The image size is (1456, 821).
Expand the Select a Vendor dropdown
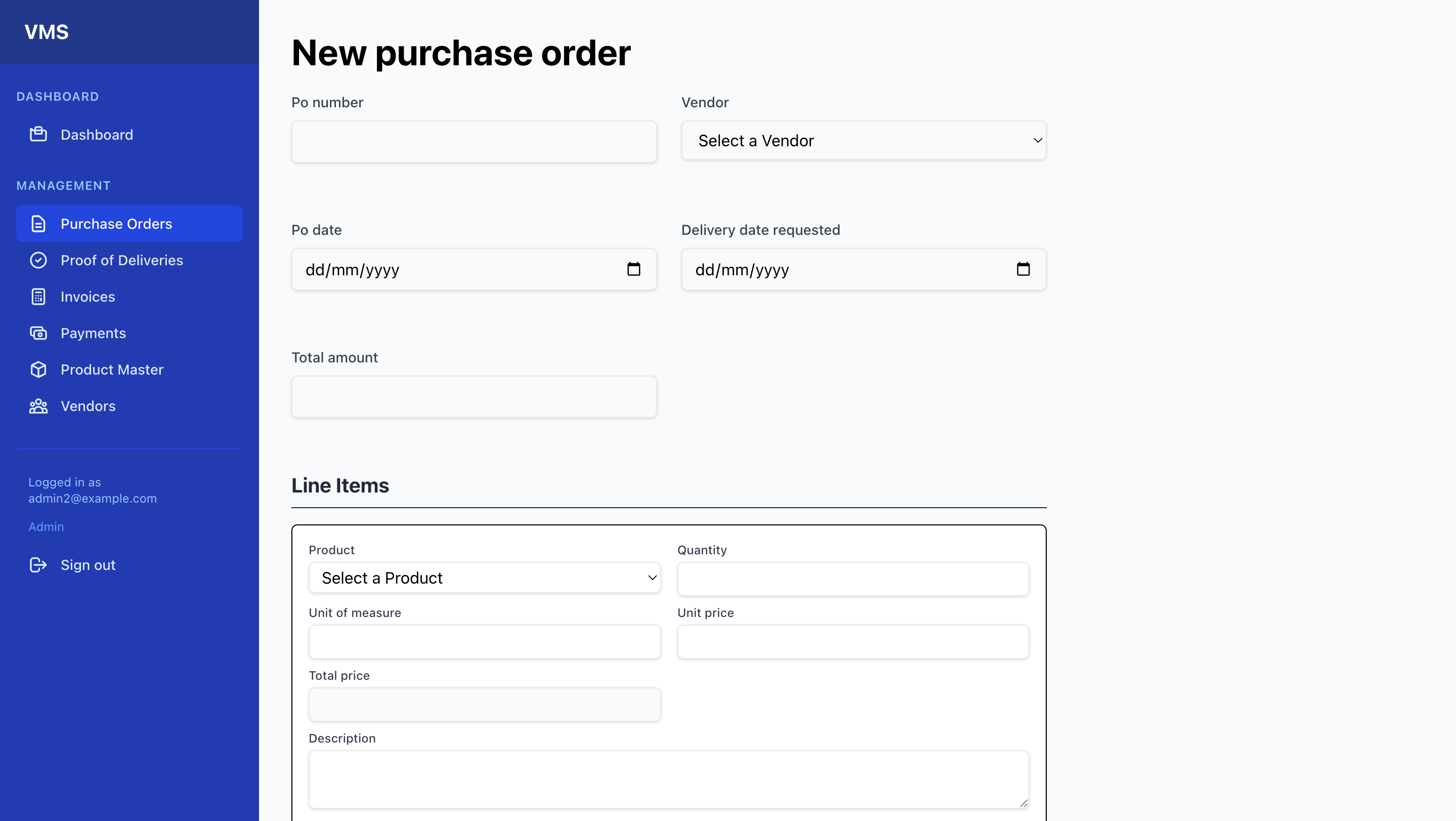point(863,141)
